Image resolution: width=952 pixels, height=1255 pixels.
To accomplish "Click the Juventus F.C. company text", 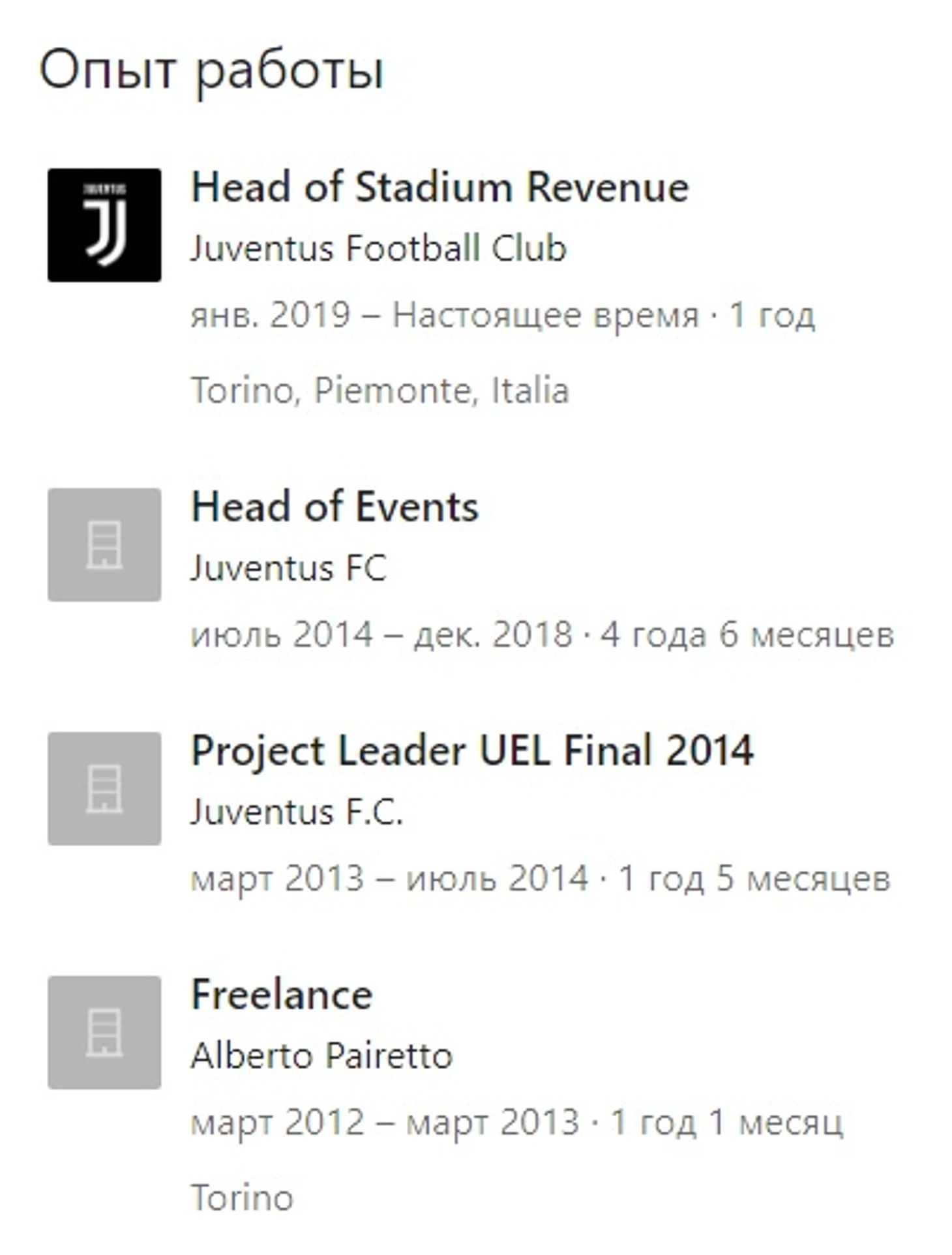I will 297,812.
